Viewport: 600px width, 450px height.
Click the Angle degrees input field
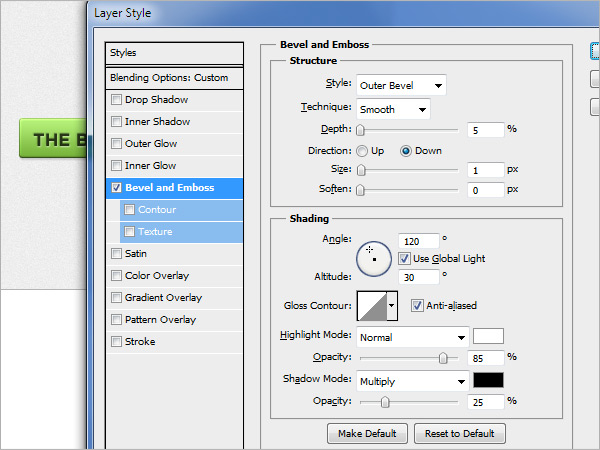click(419, 241)
